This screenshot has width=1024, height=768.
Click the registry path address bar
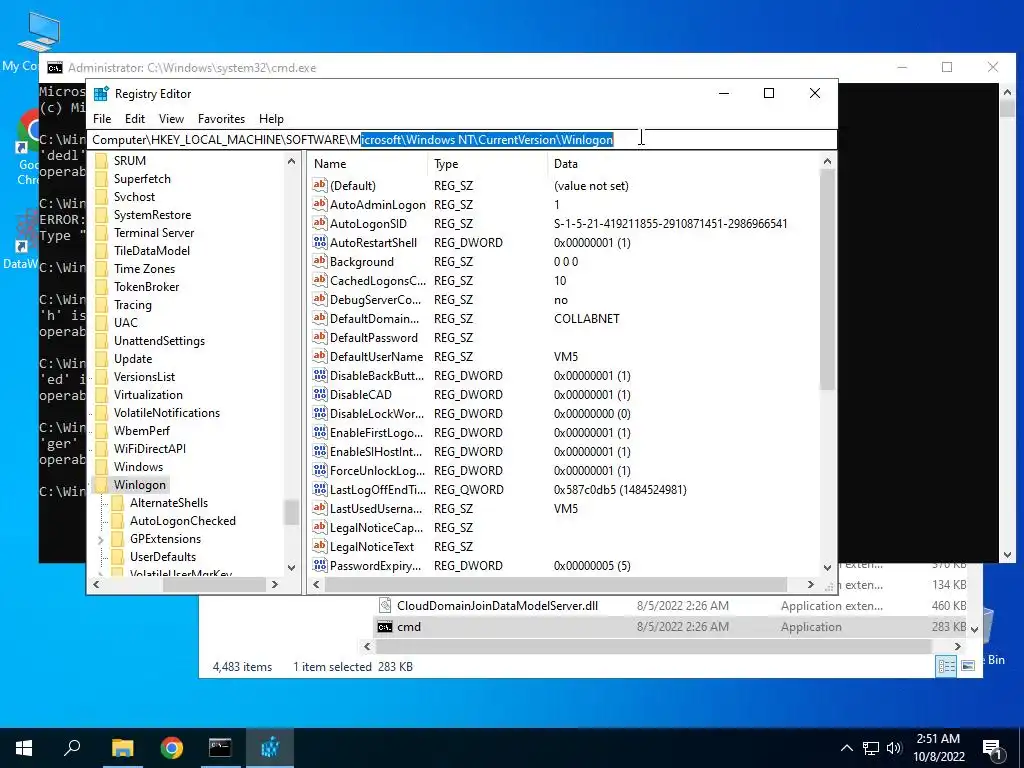click(x=462, y=140)
